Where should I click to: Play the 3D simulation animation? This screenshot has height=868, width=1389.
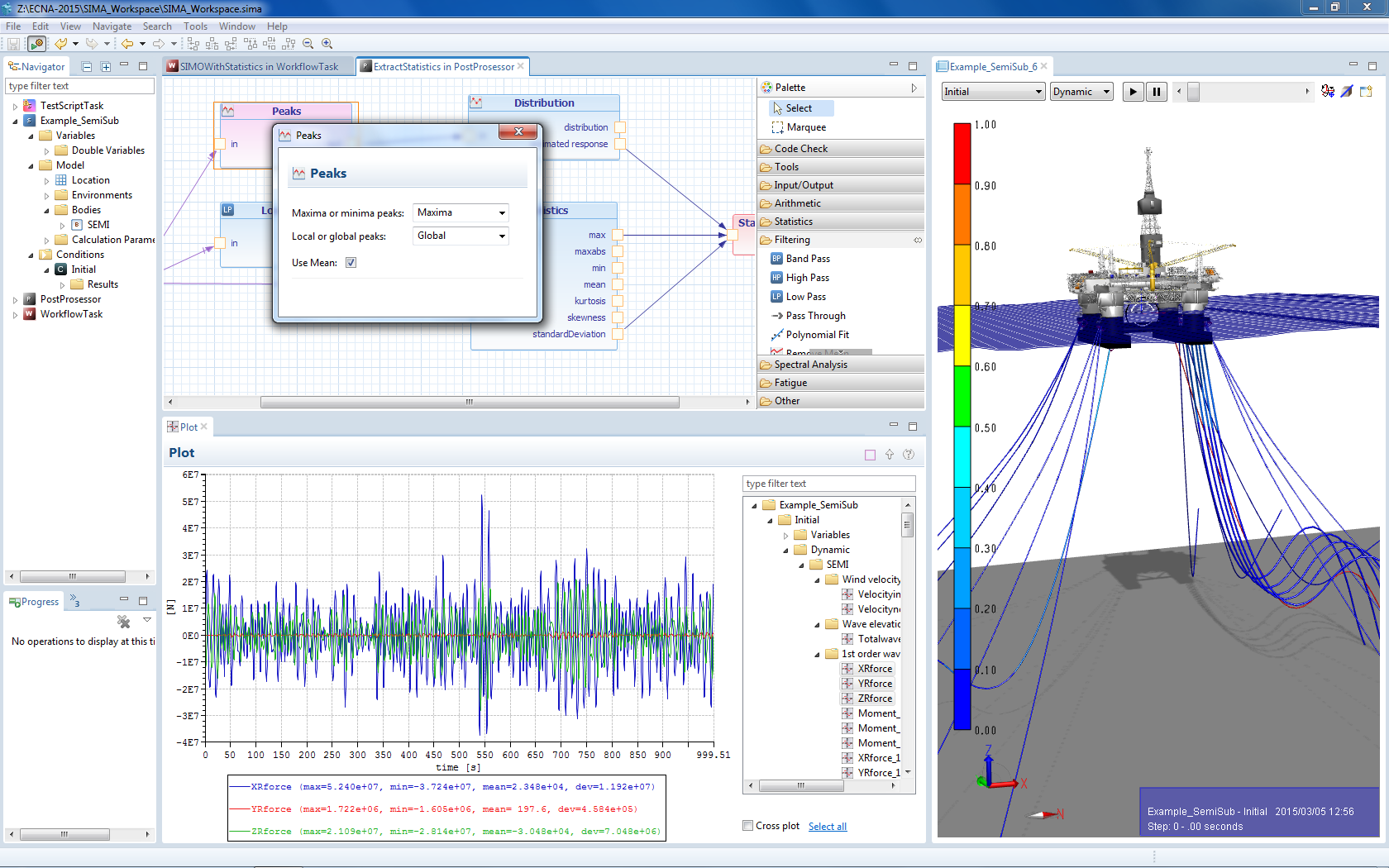1134,92
